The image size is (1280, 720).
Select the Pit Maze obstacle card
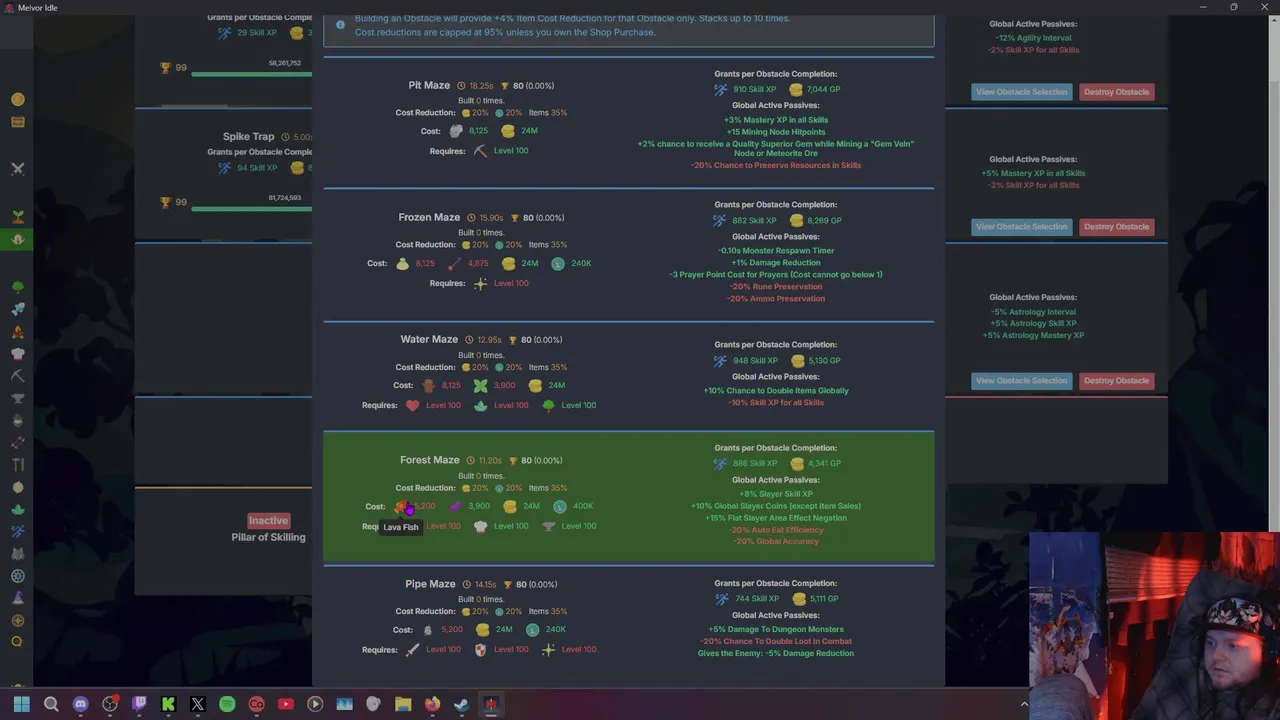628,122
